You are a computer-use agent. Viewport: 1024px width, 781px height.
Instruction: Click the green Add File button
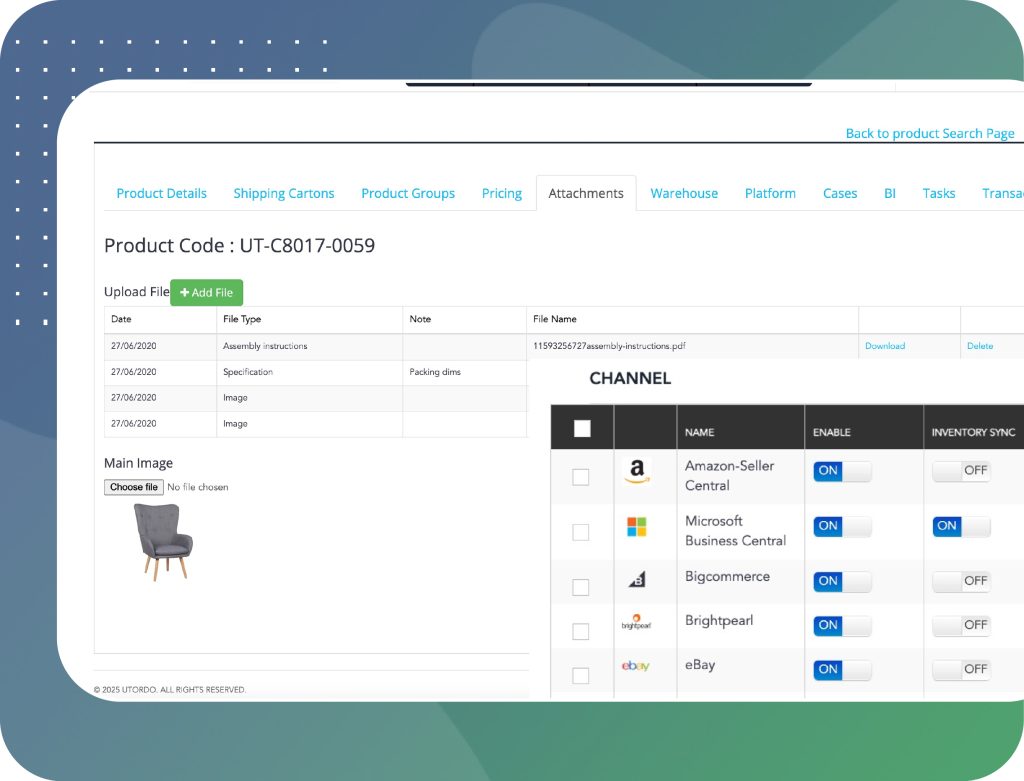coord(206,292)
